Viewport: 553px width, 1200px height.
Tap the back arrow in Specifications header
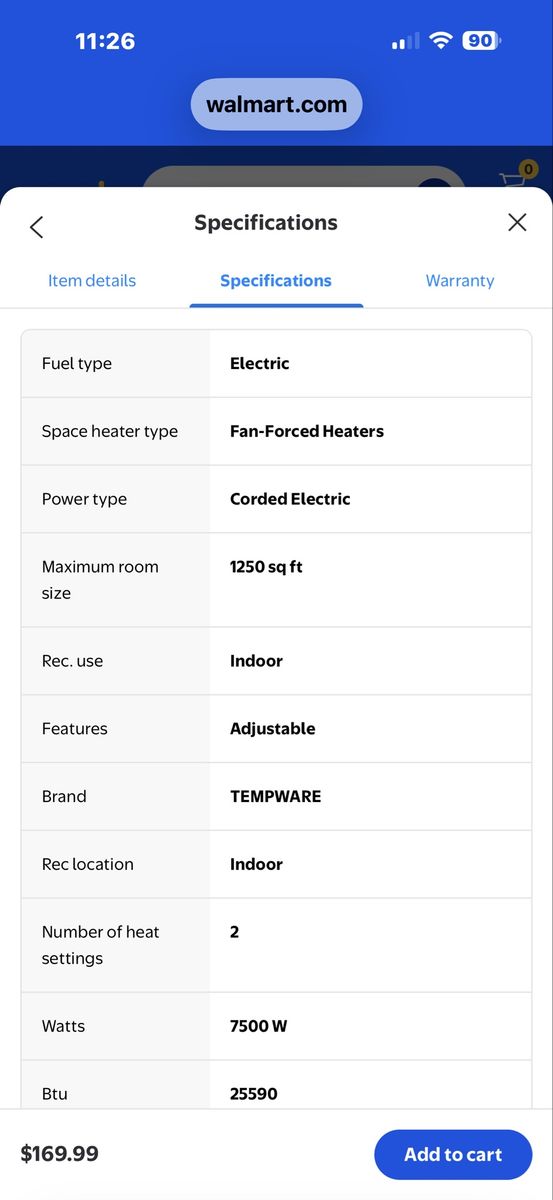[x=37, y=227]
